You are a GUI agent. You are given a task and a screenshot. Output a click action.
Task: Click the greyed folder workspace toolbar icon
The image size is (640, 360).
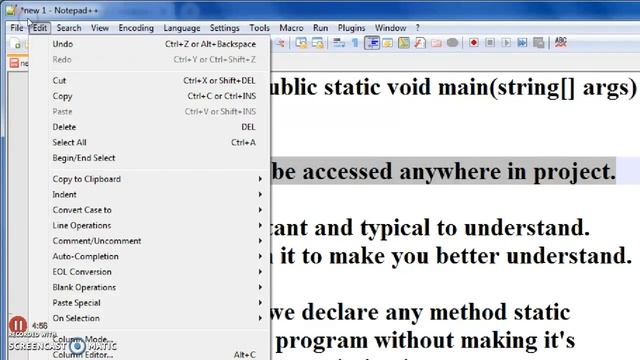(436, 43)
